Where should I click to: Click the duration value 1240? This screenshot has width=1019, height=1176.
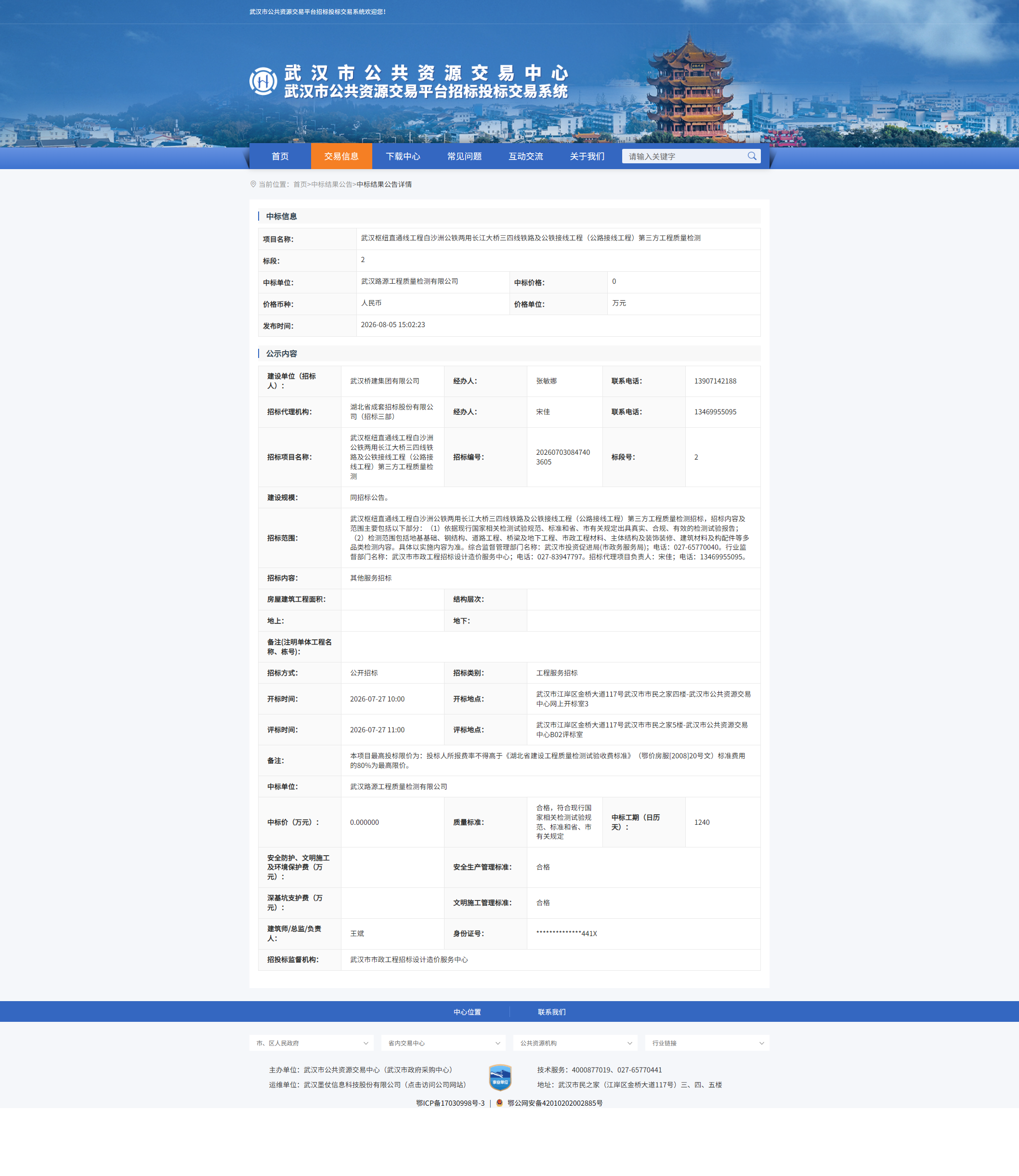(x=702, y=821)
